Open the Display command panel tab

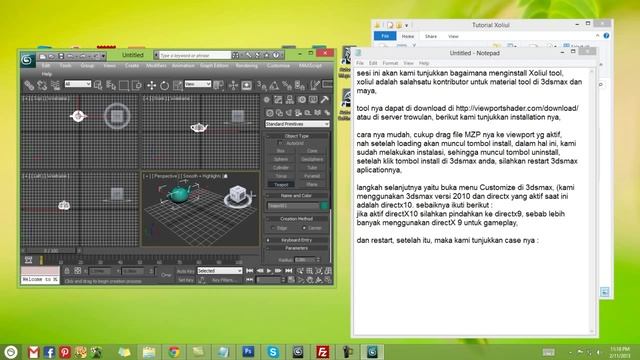[313, 100]
